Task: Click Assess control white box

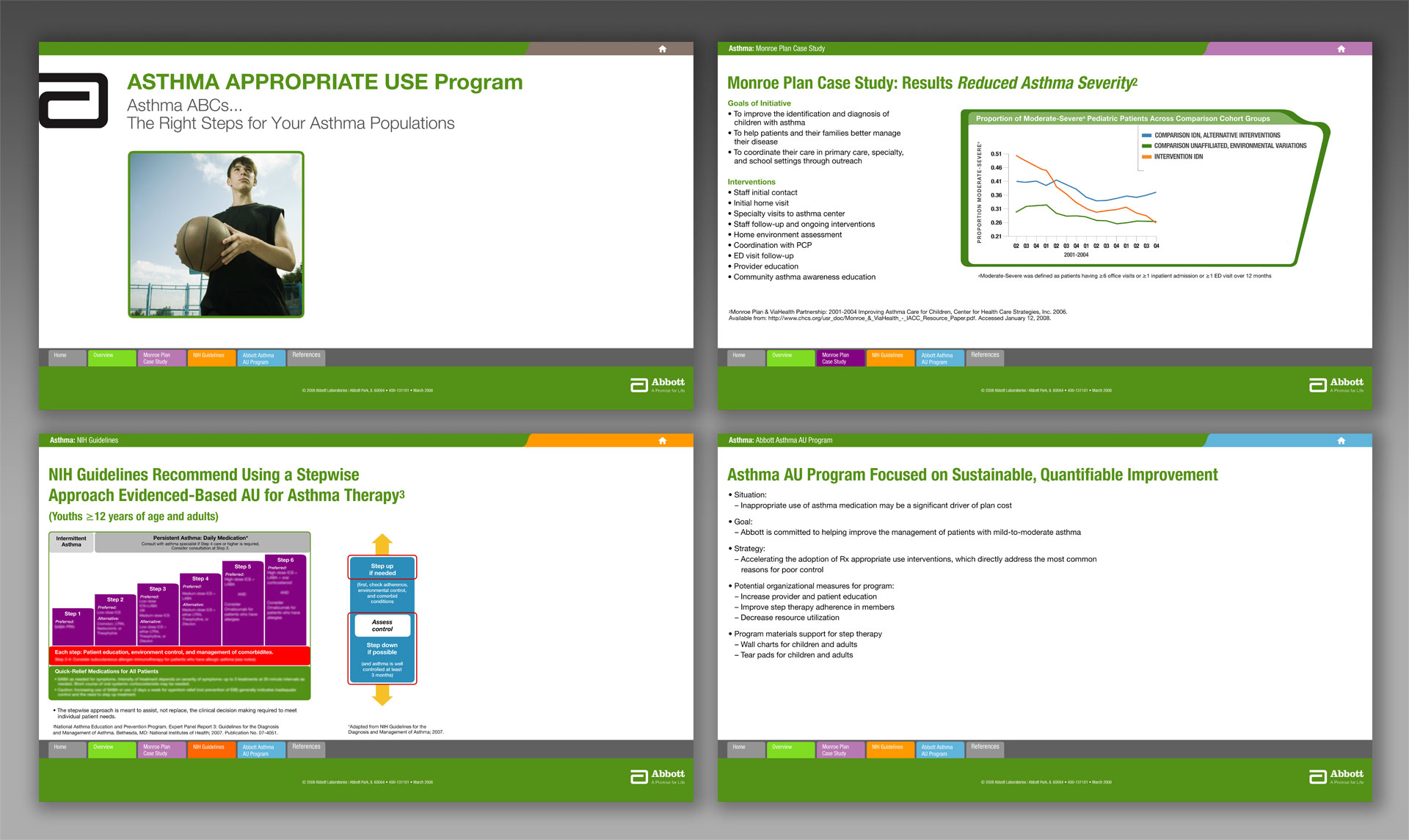Action: (x=382, y=625)
